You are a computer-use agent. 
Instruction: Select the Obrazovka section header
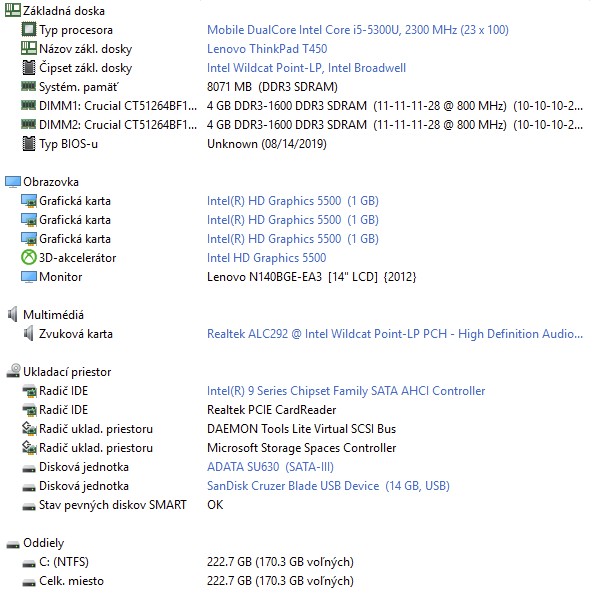(51, 182)
